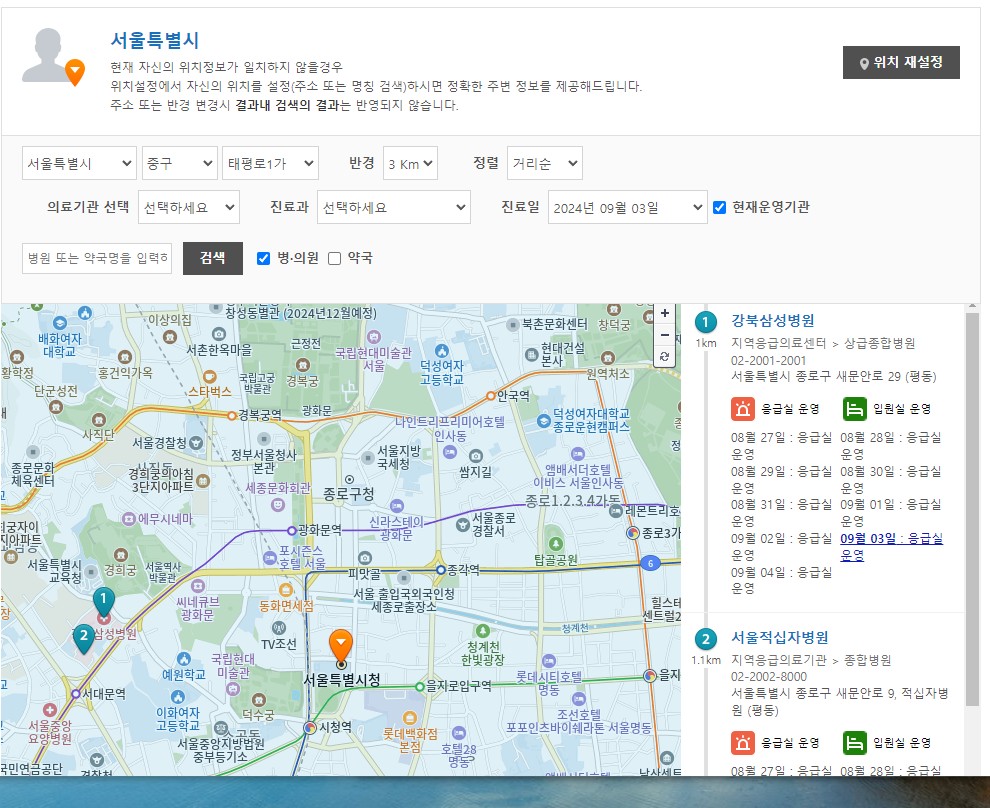Click result number 2 circle badge

[705, 639]
